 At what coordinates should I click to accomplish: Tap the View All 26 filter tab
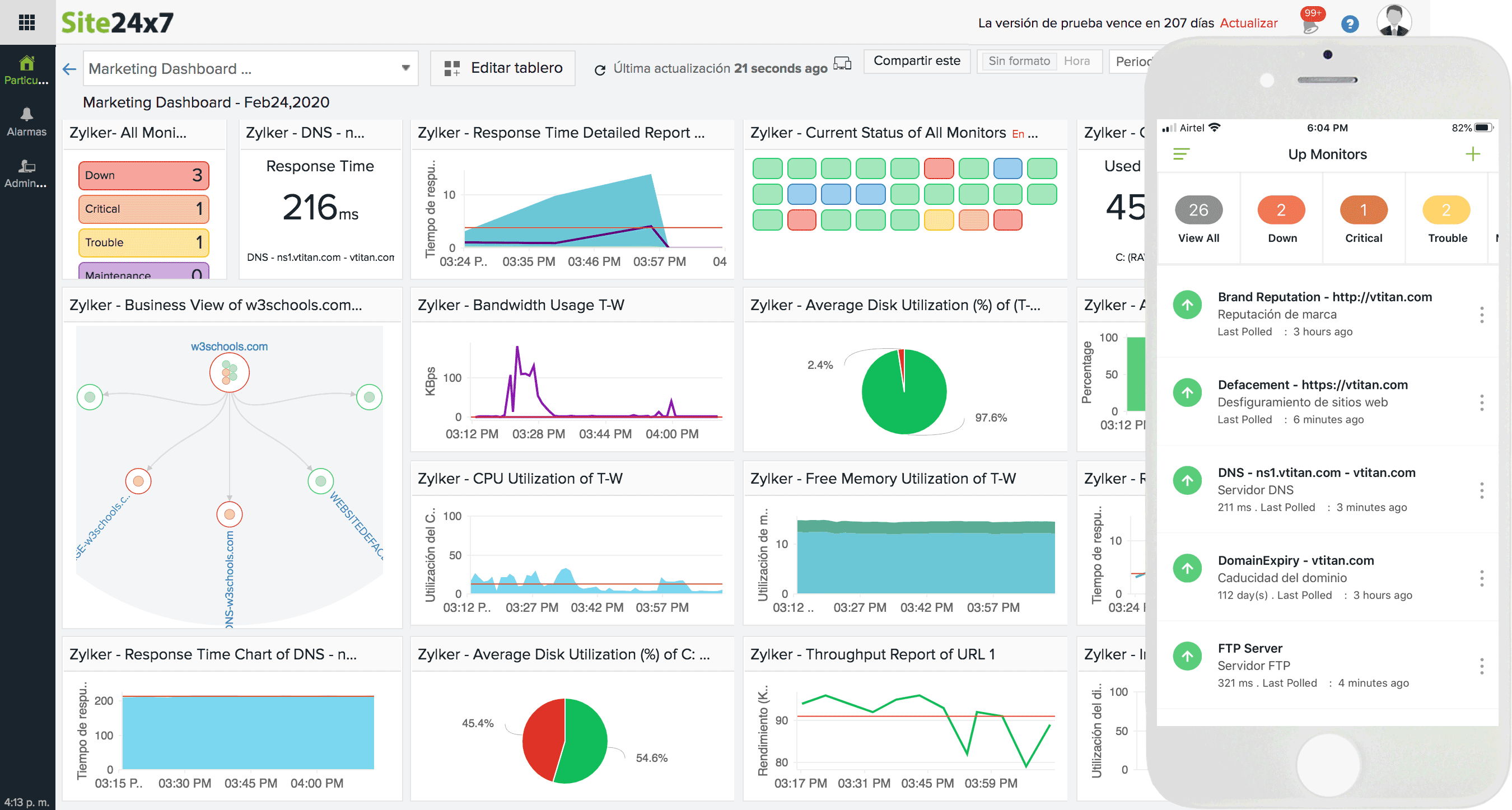[1198, 219]
